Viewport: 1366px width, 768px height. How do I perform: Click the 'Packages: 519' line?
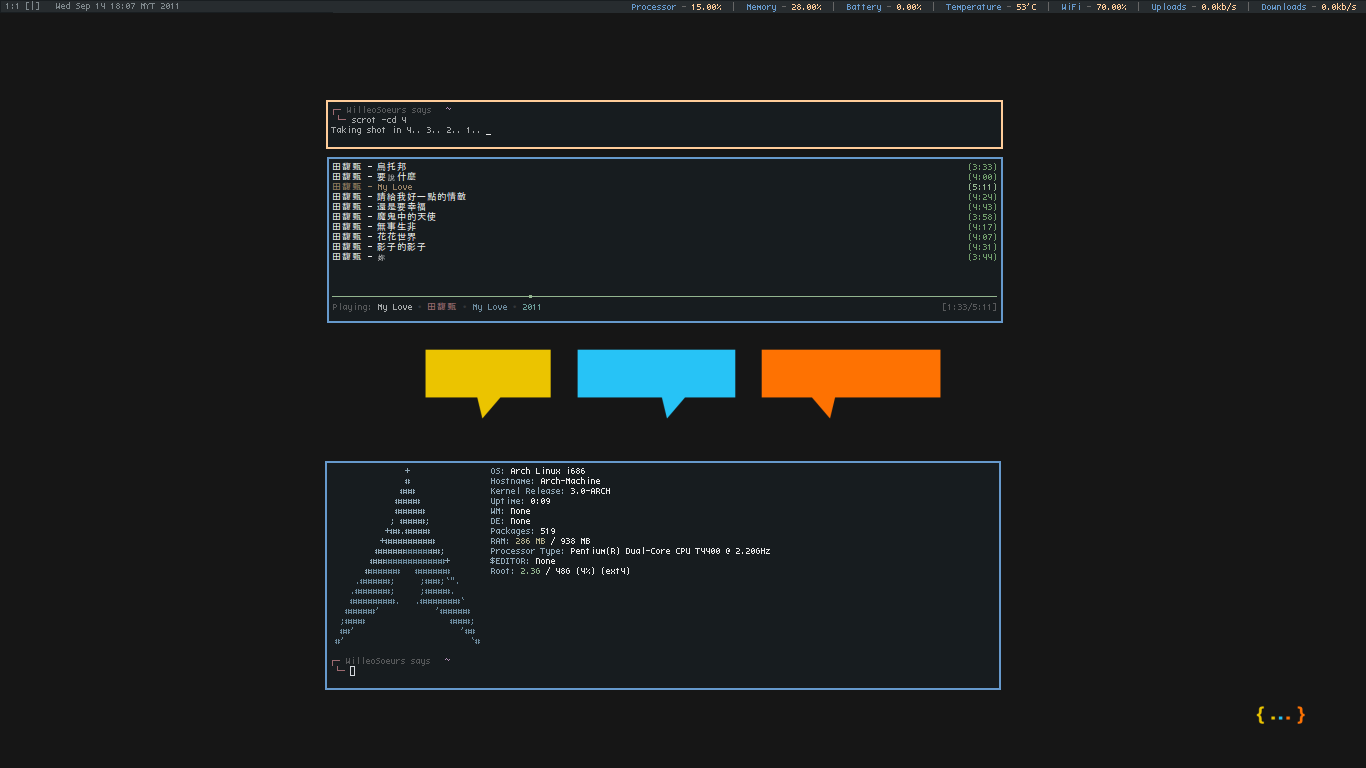[x=523, y=531]
